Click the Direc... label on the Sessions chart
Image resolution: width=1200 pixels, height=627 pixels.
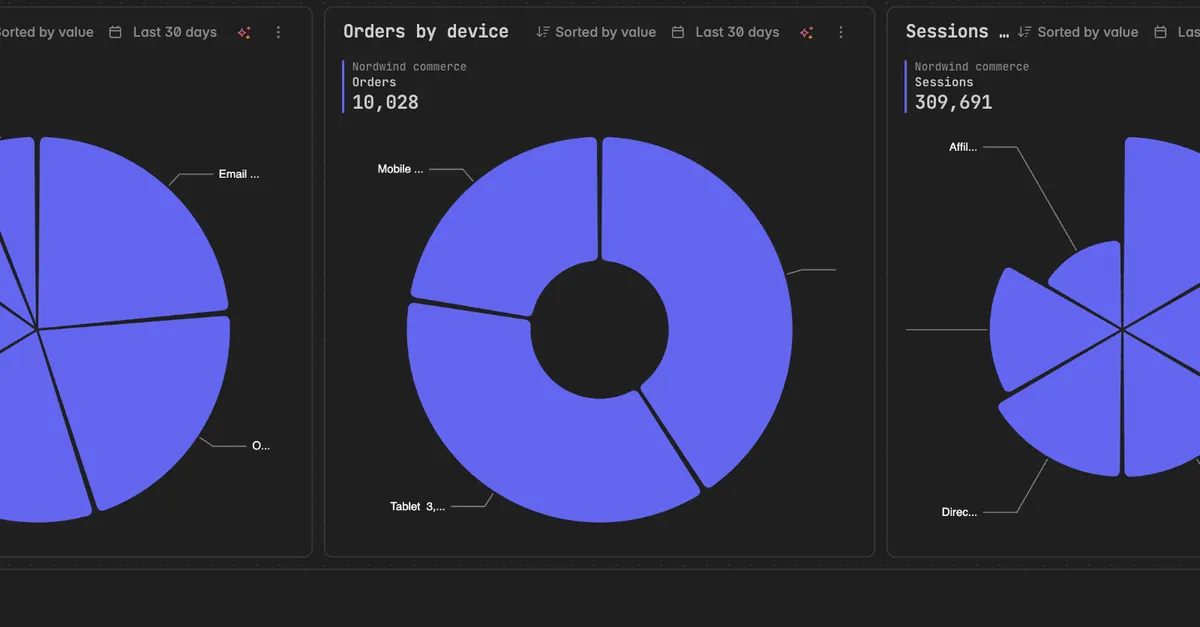pos(959,512)
